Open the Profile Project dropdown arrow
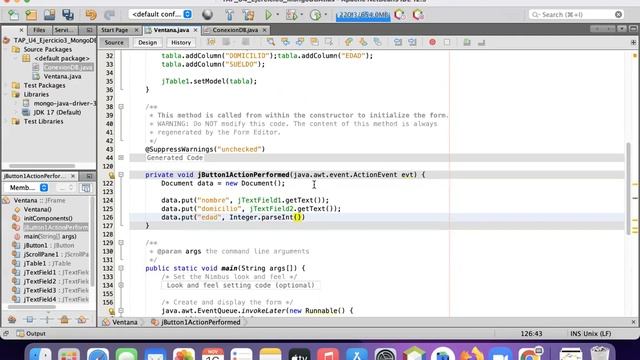The image size is (640, 360). (326, 15)
